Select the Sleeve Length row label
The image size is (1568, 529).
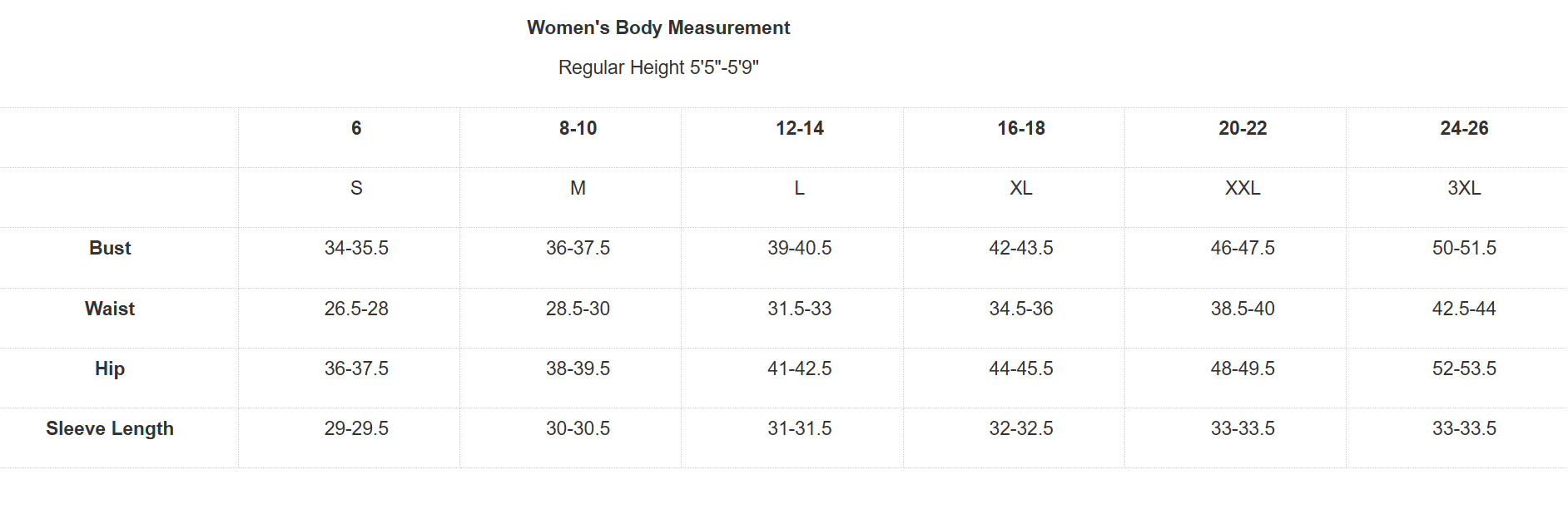click(110, 428)
